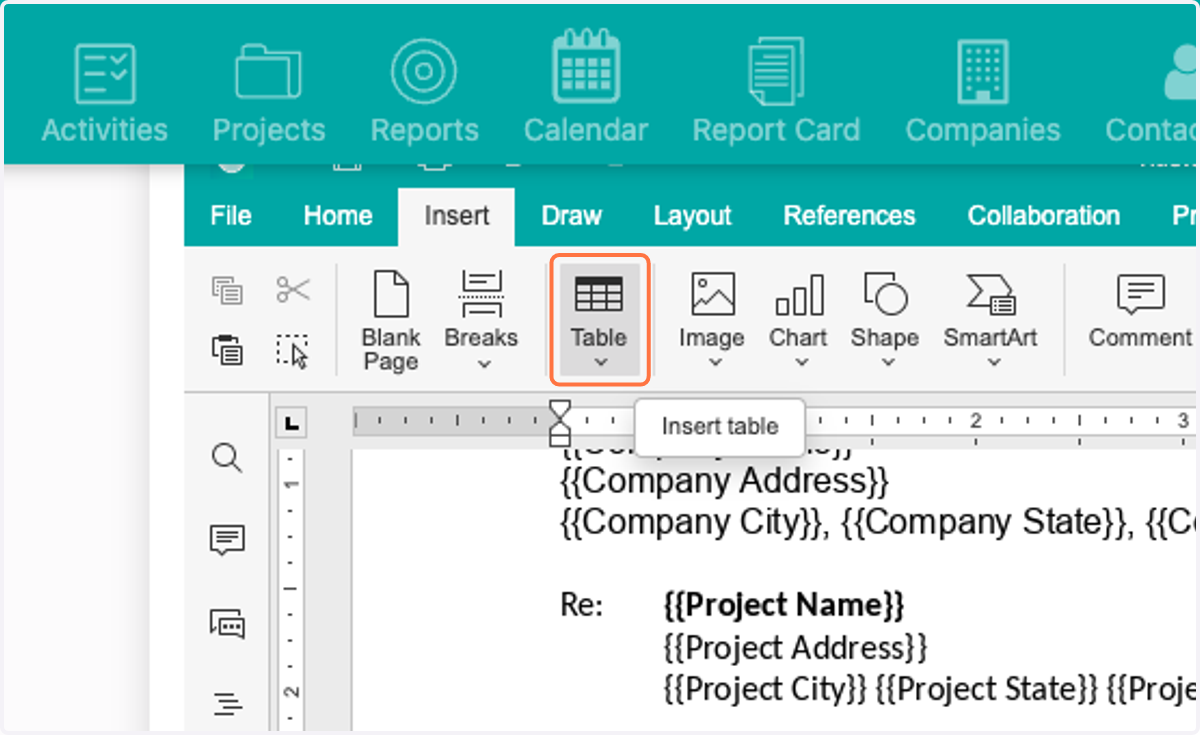The width and height of the screenshot is (1200, 735).
Task: Open the Collaboration ribbon tab
Action: coord(1044,216)
